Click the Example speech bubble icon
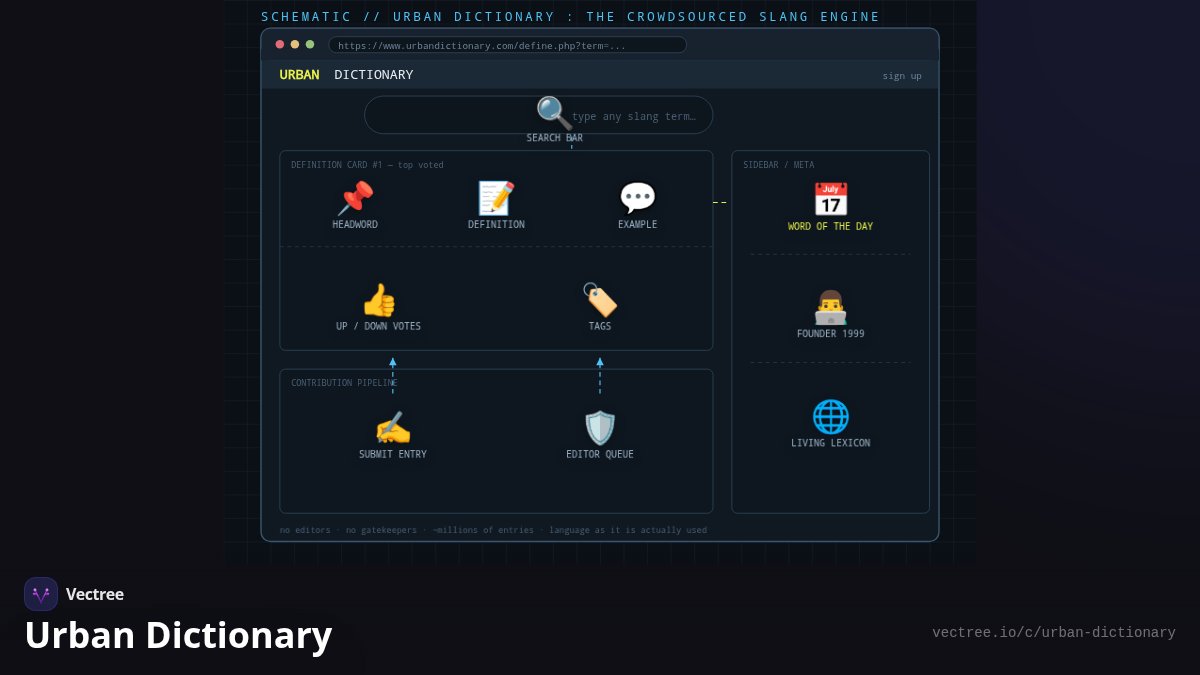Image resolution: width=1200 pixels, height=675 pixels. click(637, 198)
